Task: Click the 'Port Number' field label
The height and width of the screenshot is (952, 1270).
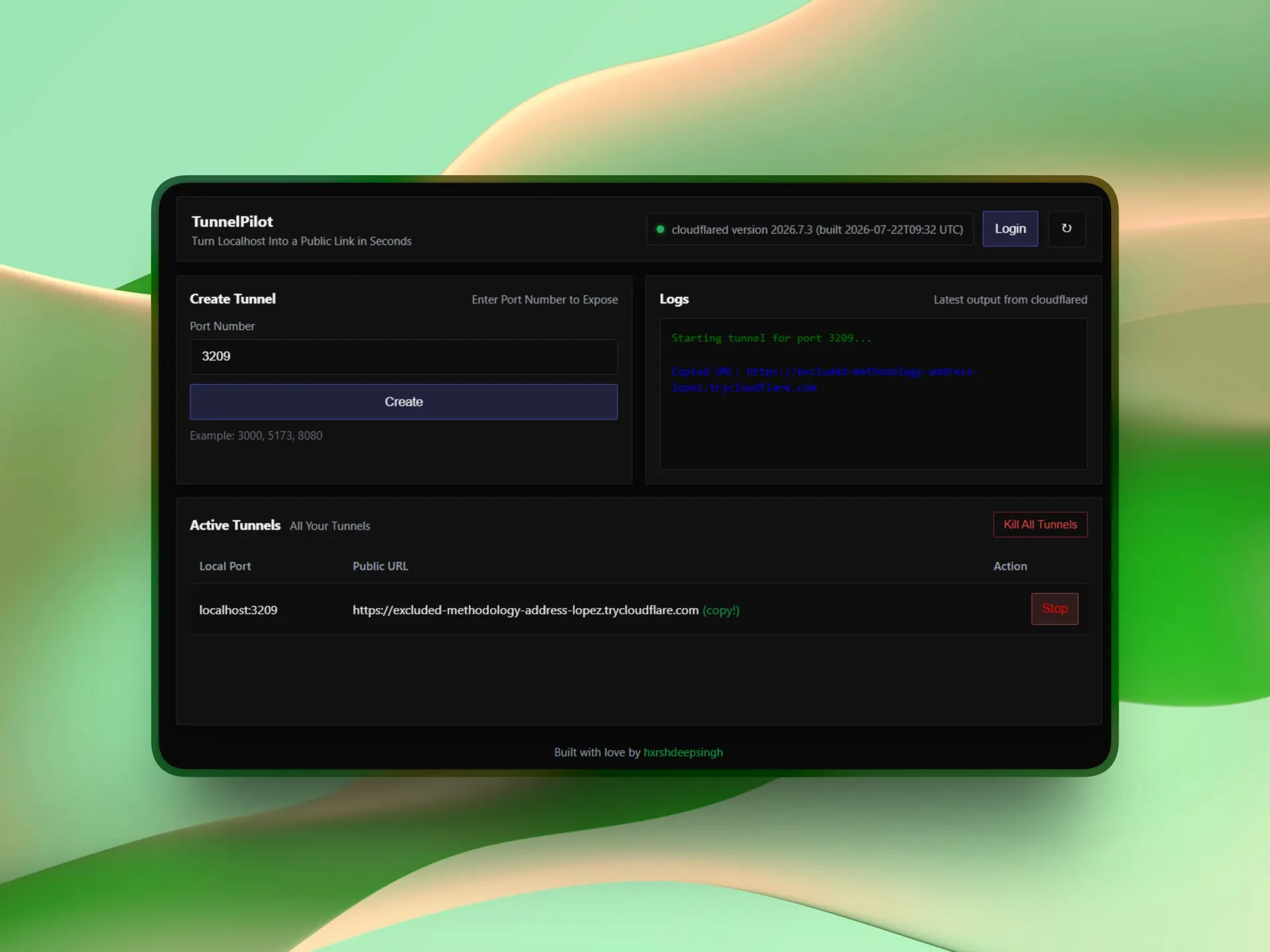Action: click(222, 327)
